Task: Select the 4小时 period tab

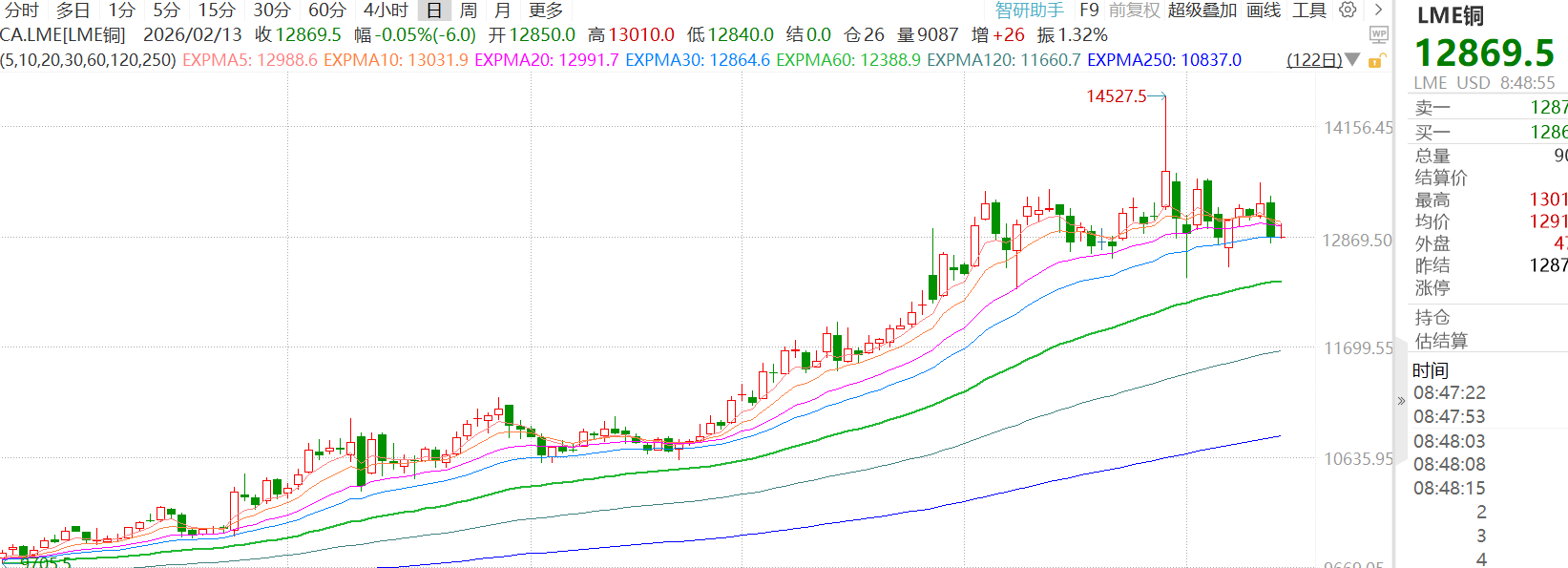Action: coord(386,10)
